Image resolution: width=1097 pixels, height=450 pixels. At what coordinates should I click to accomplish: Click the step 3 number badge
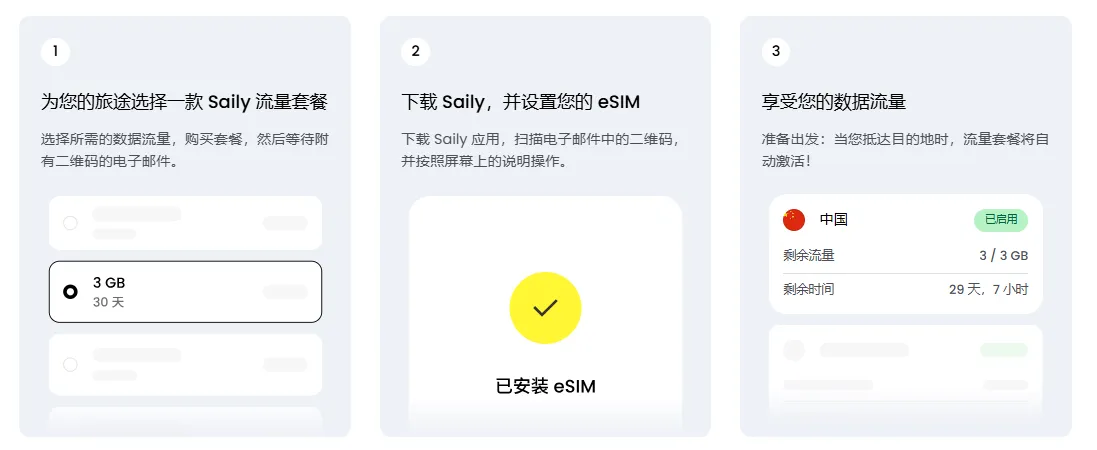tap(775, 51)
